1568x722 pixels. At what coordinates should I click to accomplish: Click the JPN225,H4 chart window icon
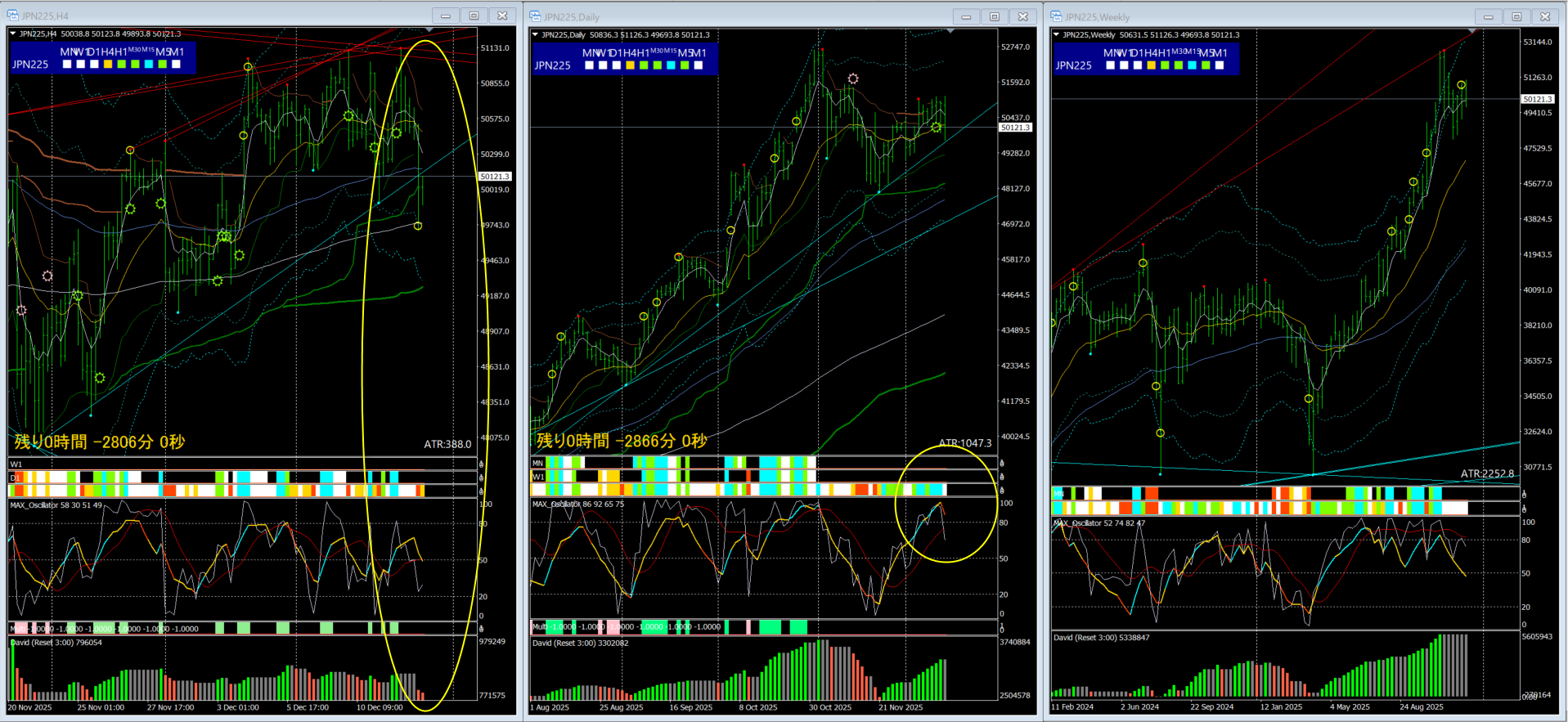click(13, 16)
